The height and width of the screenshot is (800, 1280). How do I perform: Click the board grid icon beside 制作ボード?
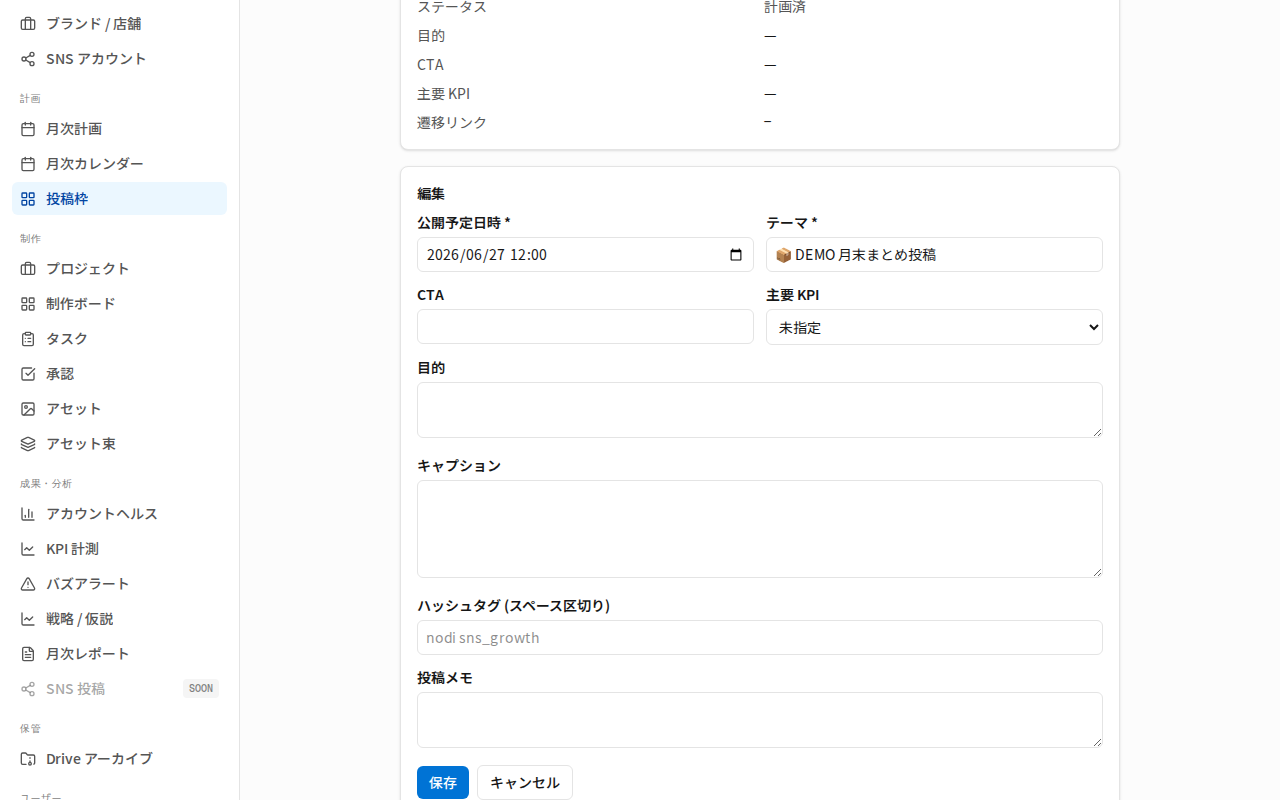pos(28,304)
